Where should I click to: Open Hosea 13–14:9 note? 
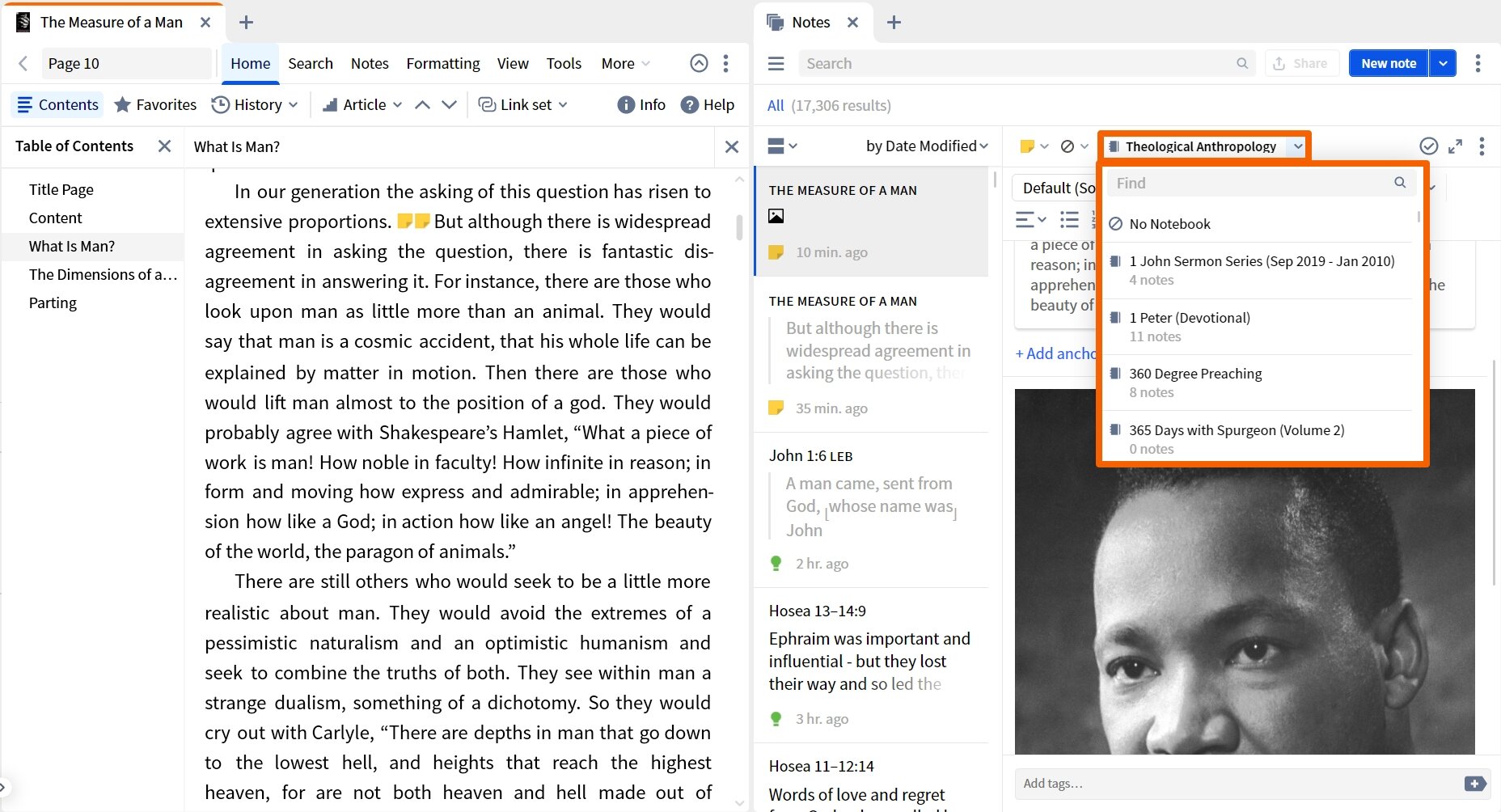tap(872, 665)
